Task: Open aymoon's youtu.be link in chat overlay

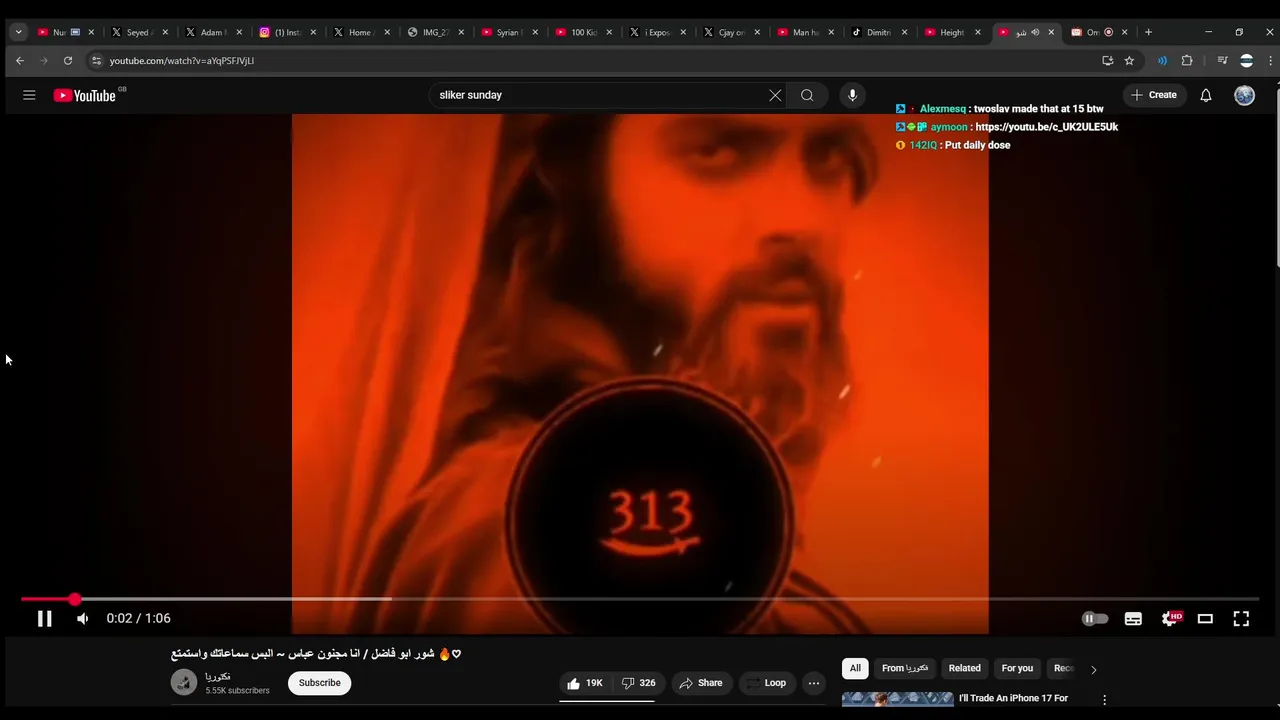Action: [x=1046, y=127]
